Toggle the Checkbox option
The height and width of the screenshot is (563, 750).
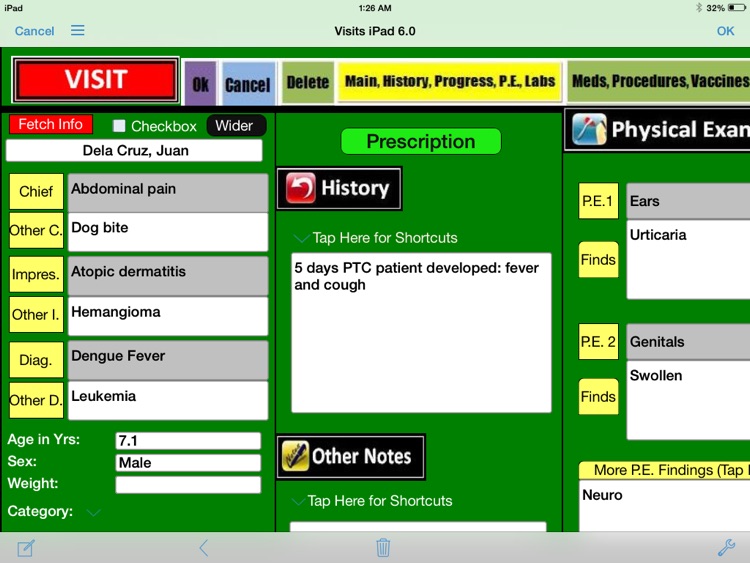point(119,126)
